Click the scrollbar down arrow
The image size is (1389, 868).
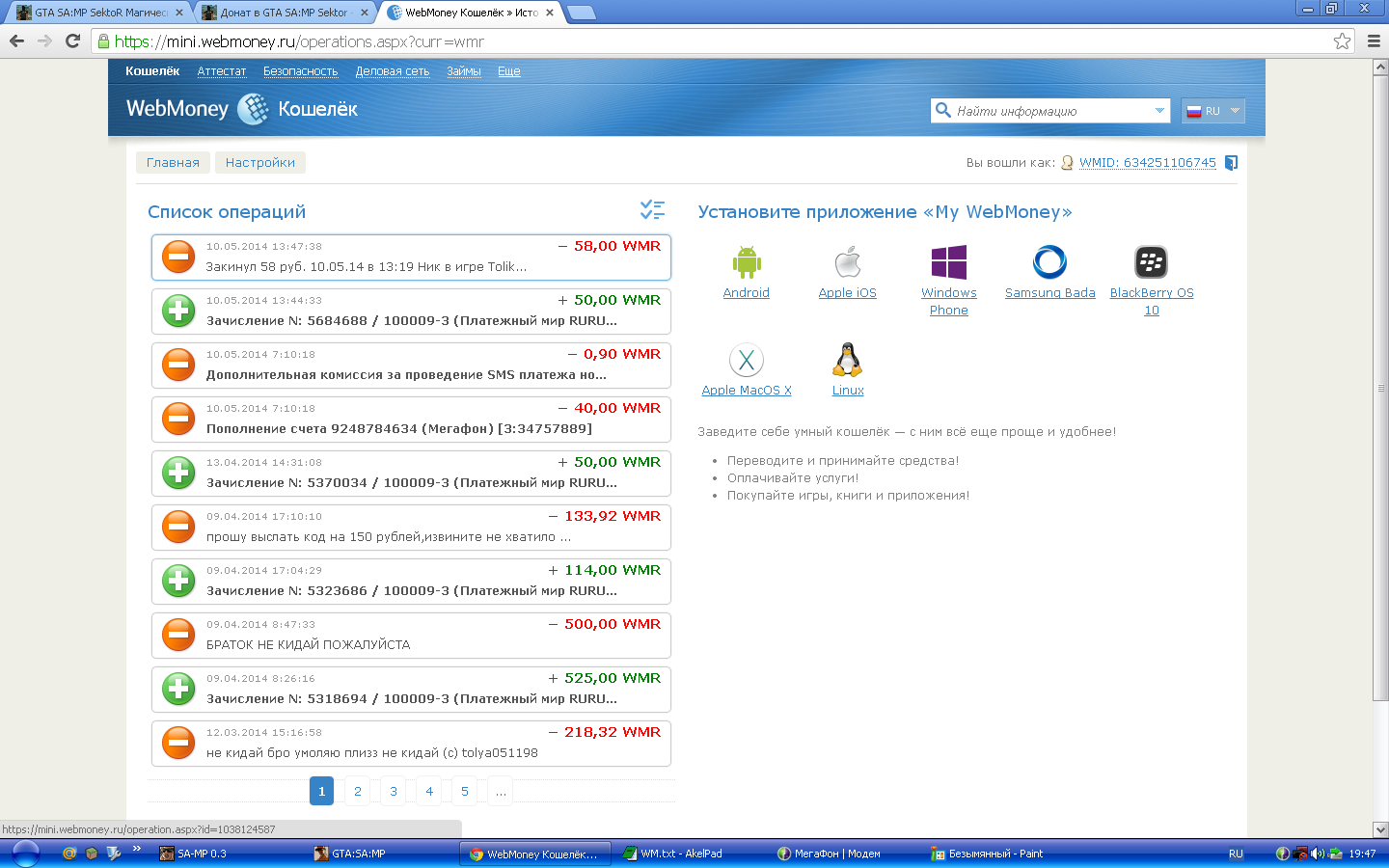(1380, 829)
